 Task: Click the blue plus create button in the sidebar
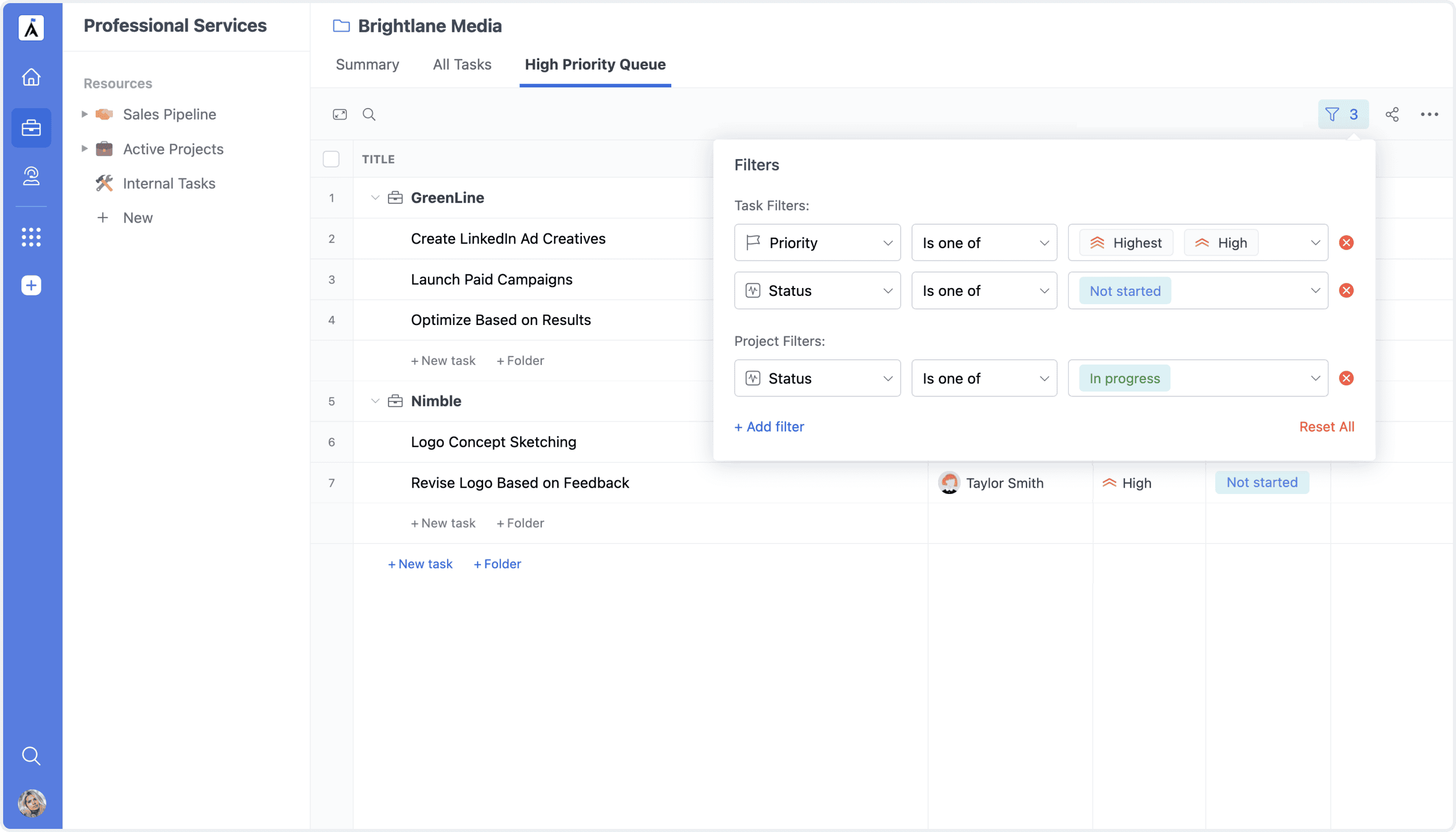31,285
